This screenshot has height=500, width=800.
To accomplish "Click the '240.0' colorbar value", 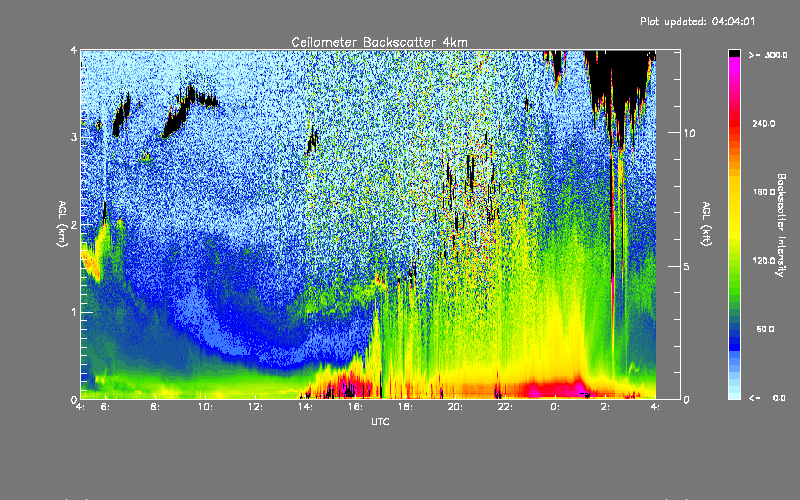I will [x=763, y=123].
